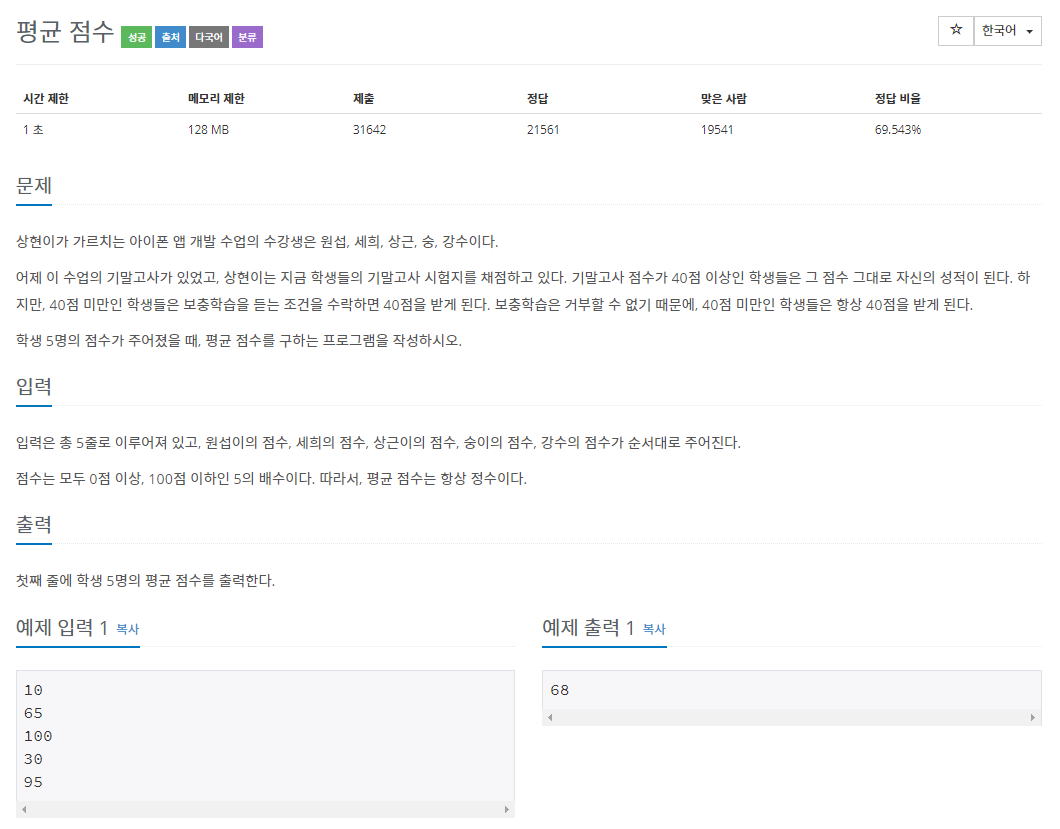Click the 정답 비율 column header
Viewport: 1060px width, 829px height.
click(898, 99)
